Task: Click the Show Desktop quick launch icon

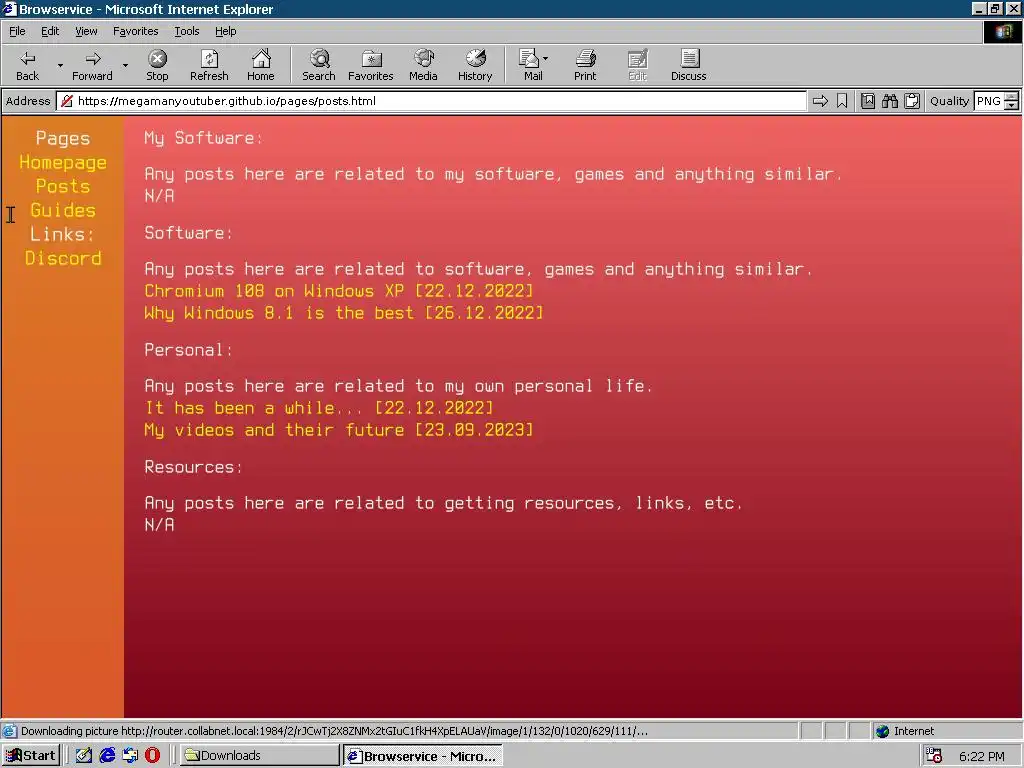Action: (x=84, y=756)
